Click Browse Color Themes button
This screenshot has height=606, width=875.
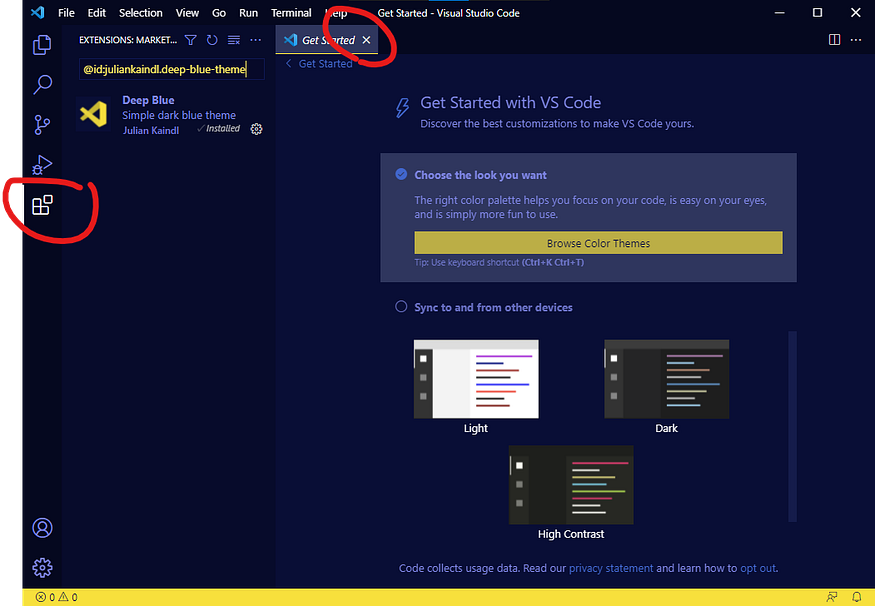pos(598,243)
